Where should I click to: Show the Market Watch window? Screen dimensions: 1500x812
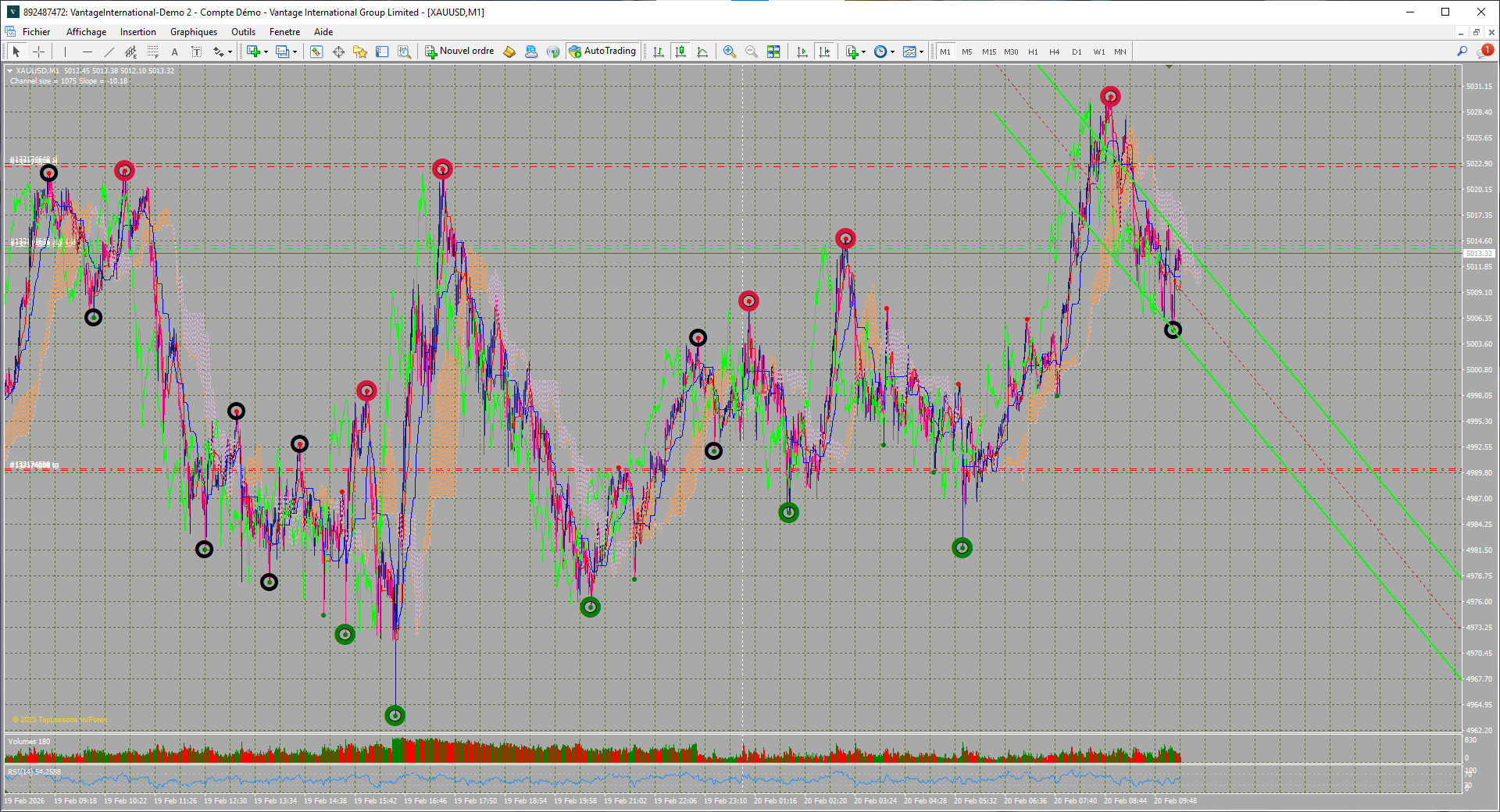[316, 52]
